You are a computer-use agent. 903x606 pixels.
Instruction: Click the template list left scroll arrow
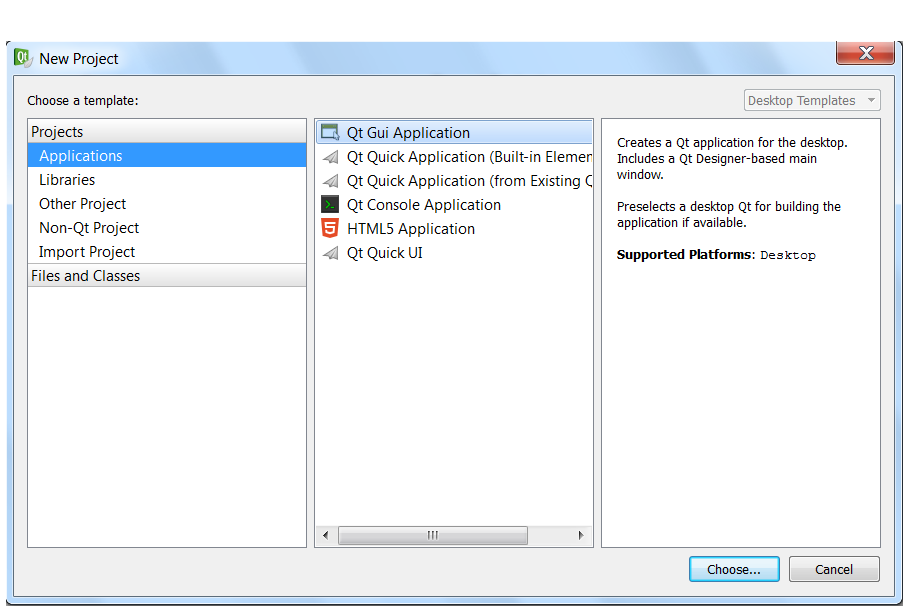coord(326,535)
